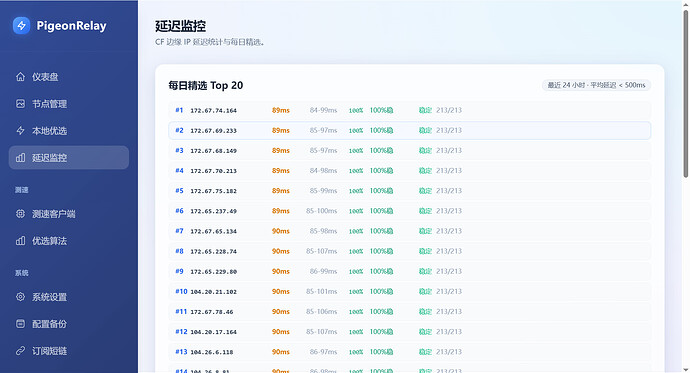The image size is (690, 373).
Task: Click the home icon beside 仪表盘
Action: (20, 77)
